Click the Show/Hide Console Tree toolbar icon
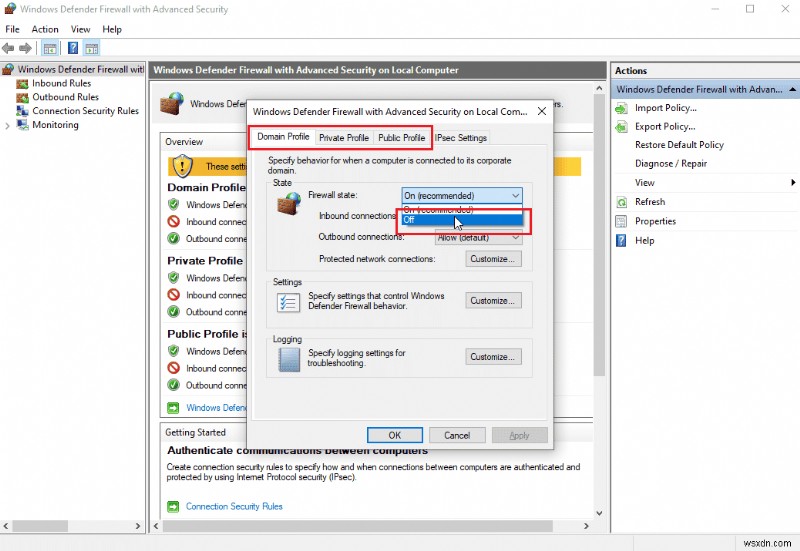Viewport: 800px width, 551px height. point(49,48)
